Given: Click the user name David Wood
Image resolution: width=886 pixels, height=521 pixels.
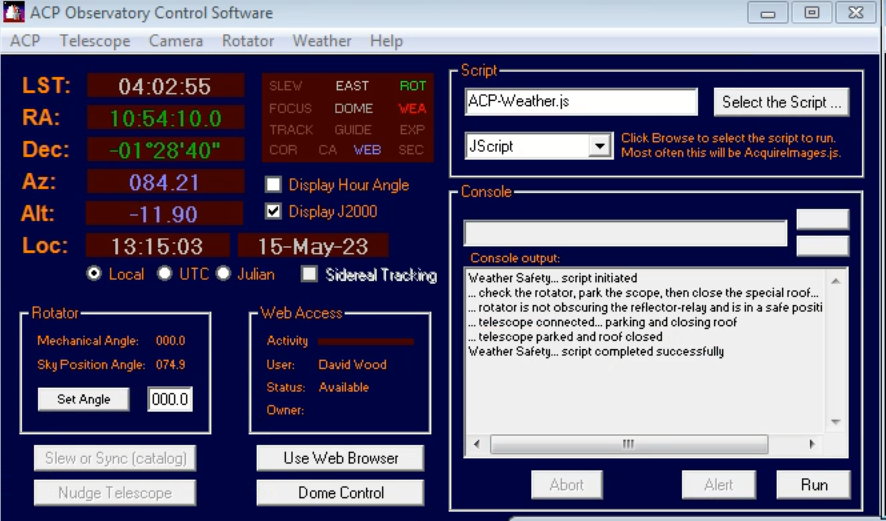Looking at the screenshot, I should click(353, 364).
